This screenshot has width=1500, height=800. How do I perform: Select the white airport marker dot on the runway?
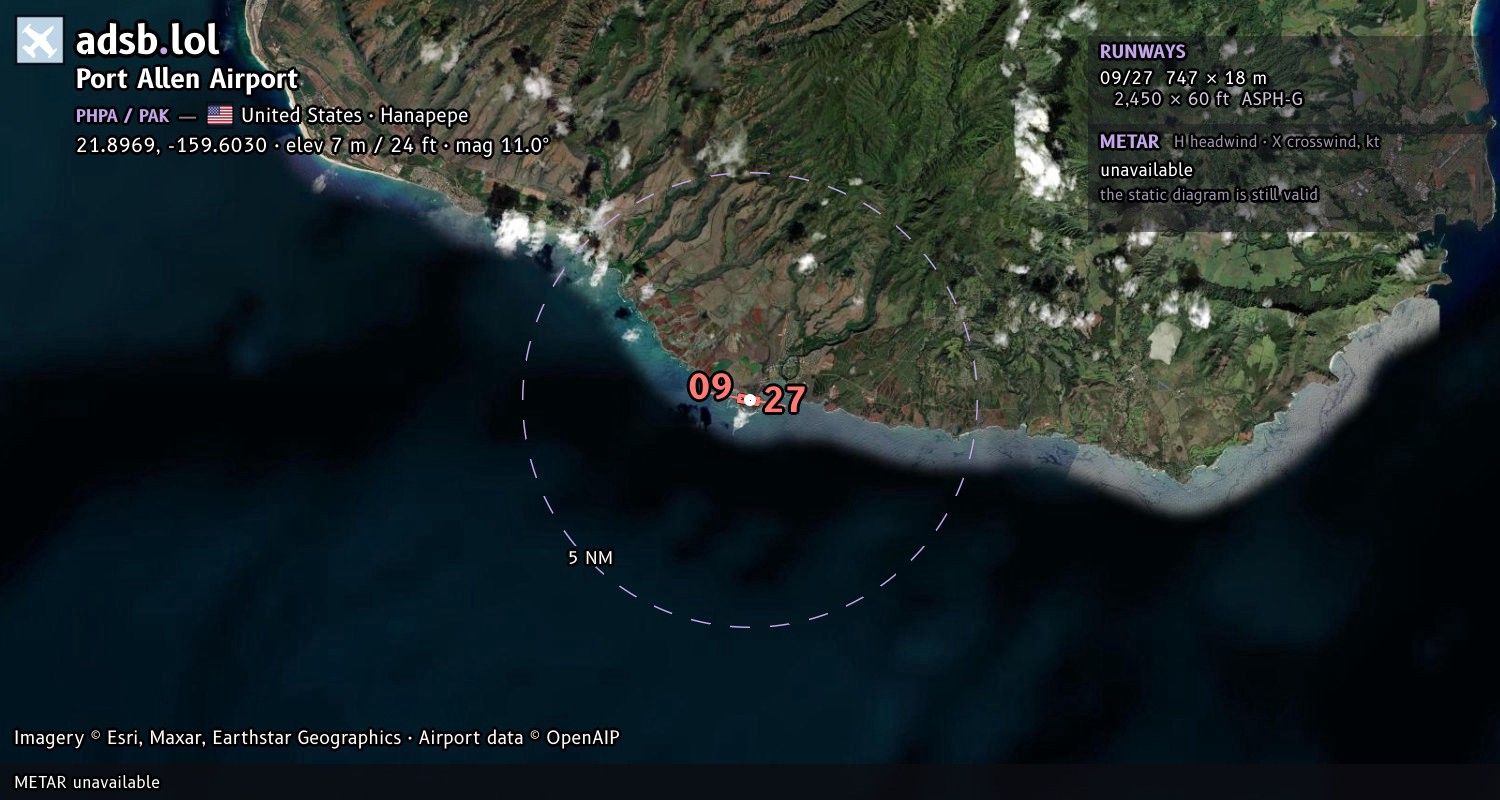click(x=750, y=400)
